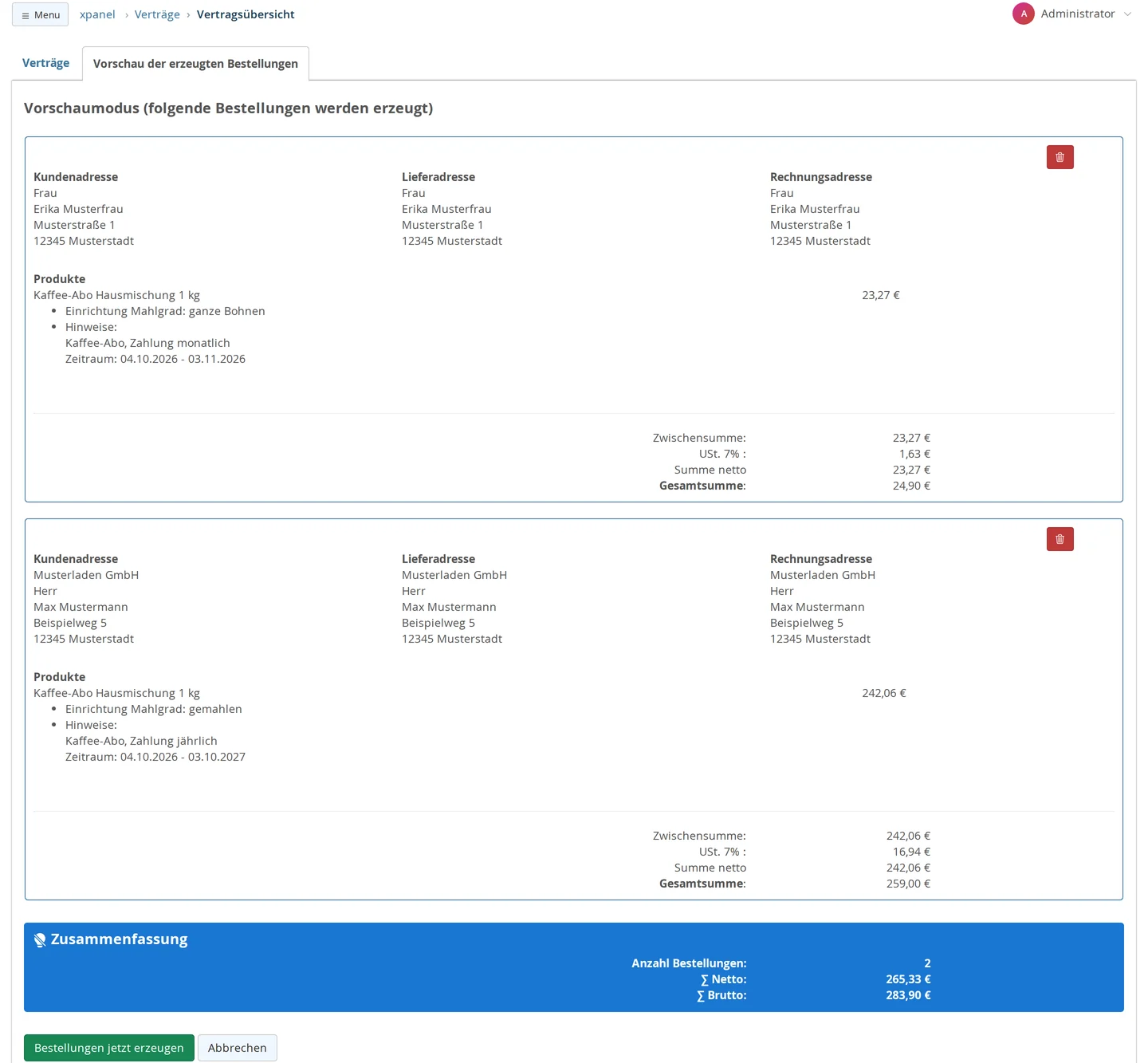Click Vertragsübersicht breadcrumb
The height and width of the screenshot is (1063, 1148).
pos(246,14)
